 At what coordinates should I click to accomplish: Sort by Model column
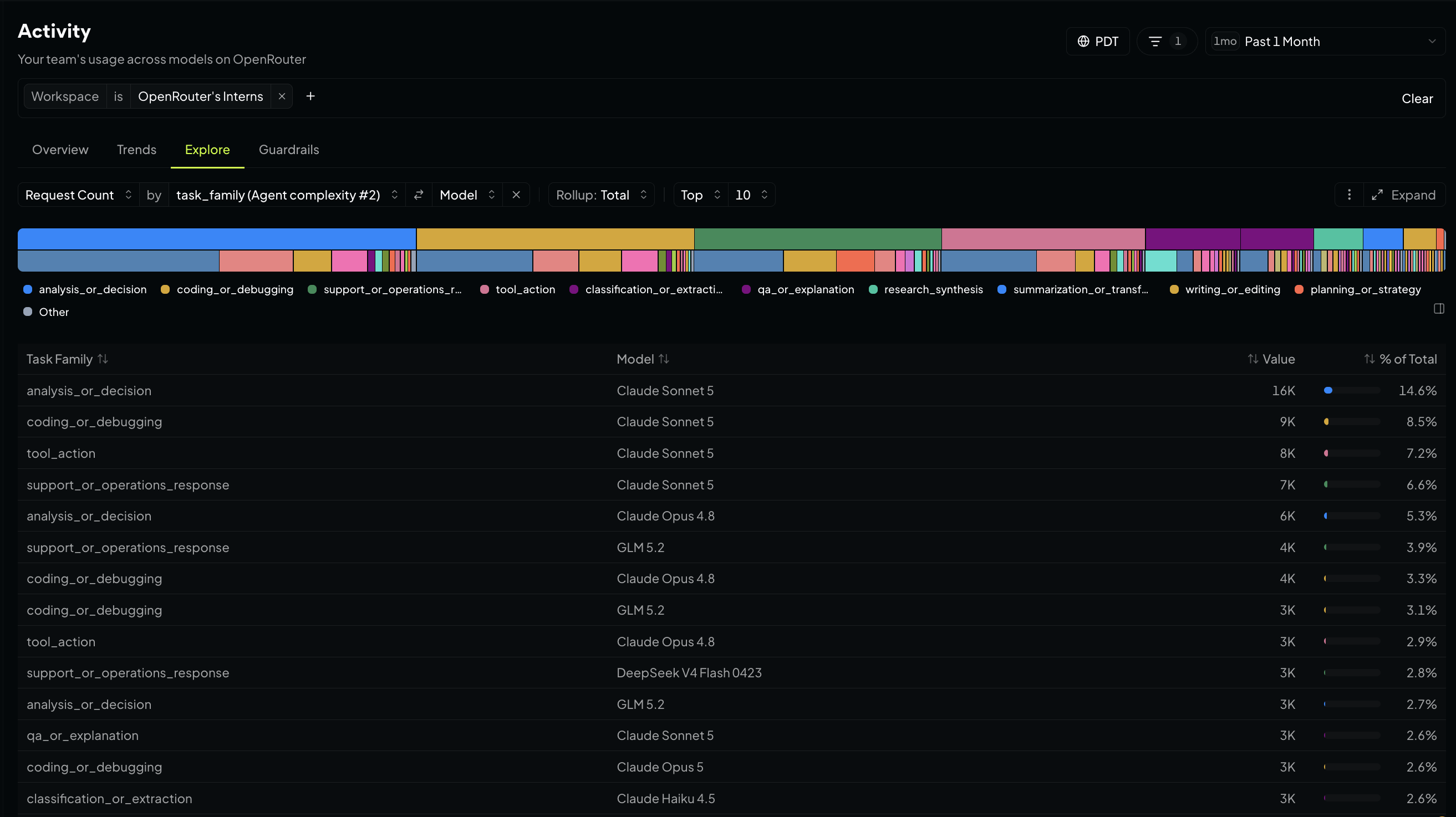pos(643,359)
